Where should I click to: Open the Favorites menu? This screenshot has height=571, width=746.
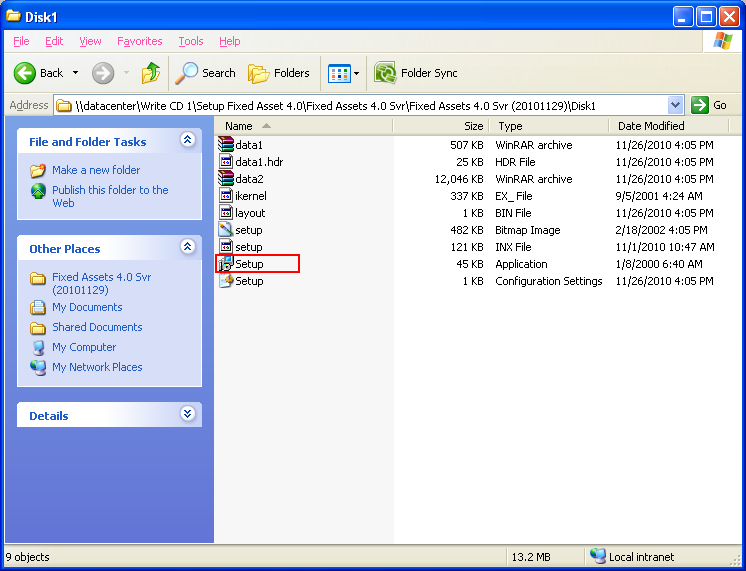(x=139, y=41)
